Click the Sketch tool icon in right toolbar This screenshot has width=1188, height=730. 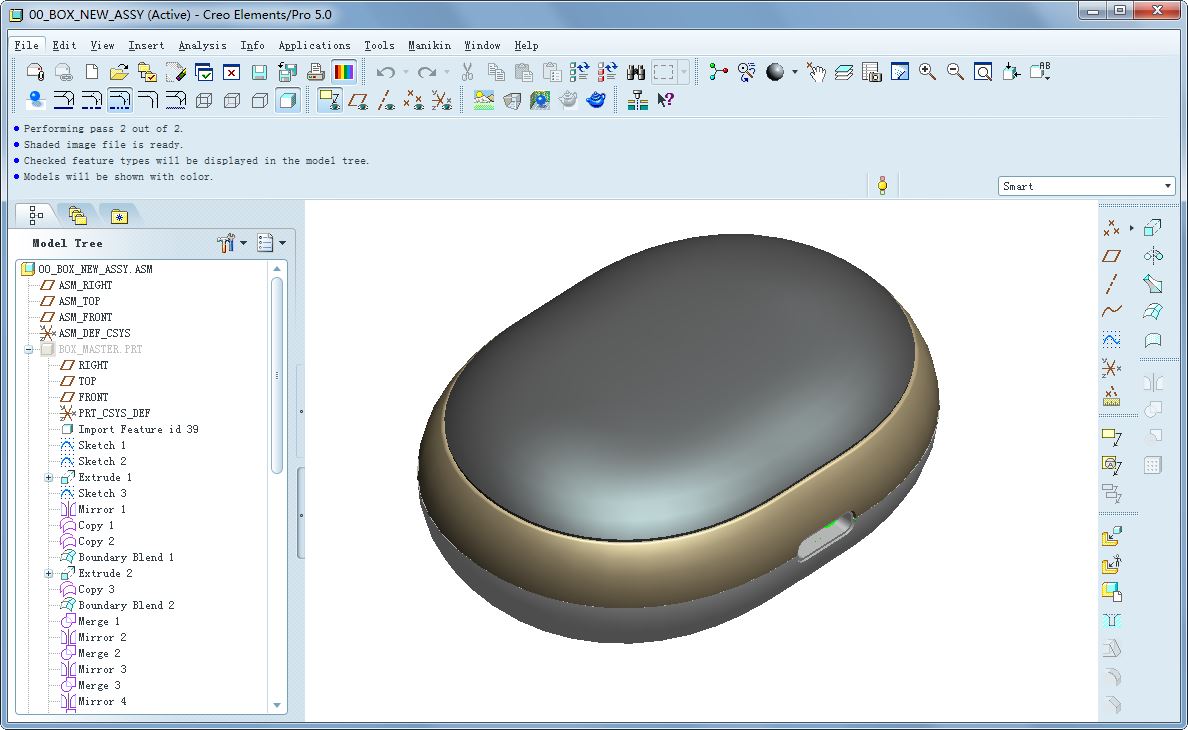1111,339
